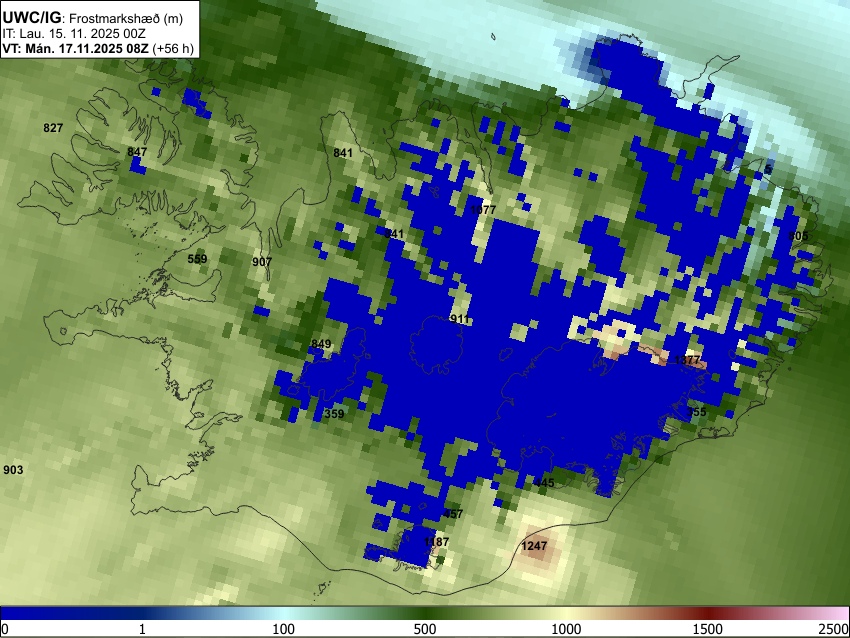
Task: Click the legend label 1
Action: point(142,629)
